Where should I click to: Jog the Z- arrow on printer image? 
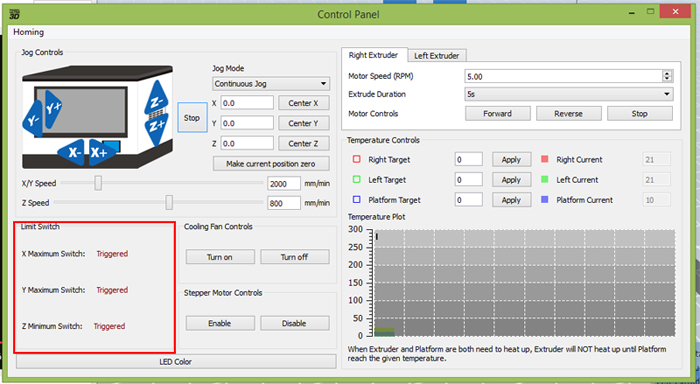(156, 99)
